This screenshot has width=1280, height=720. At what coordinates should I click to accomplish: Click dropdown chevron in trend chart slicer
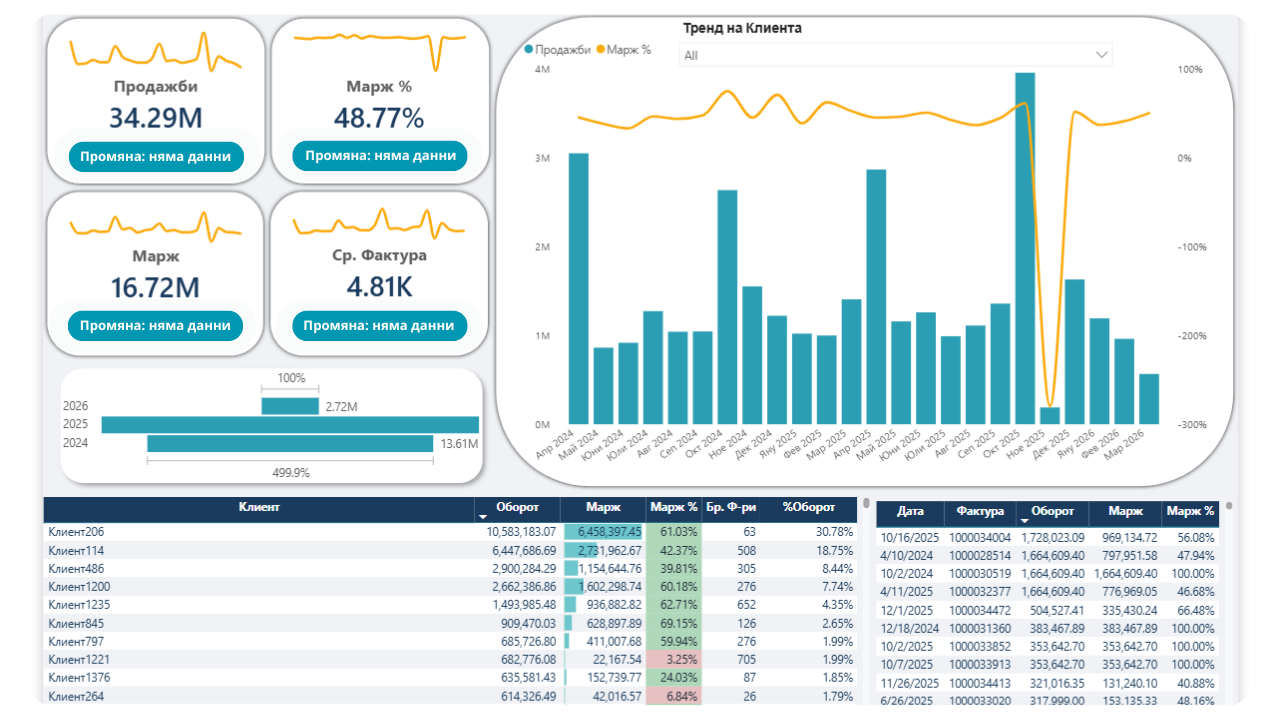[x=1102, y=55]
